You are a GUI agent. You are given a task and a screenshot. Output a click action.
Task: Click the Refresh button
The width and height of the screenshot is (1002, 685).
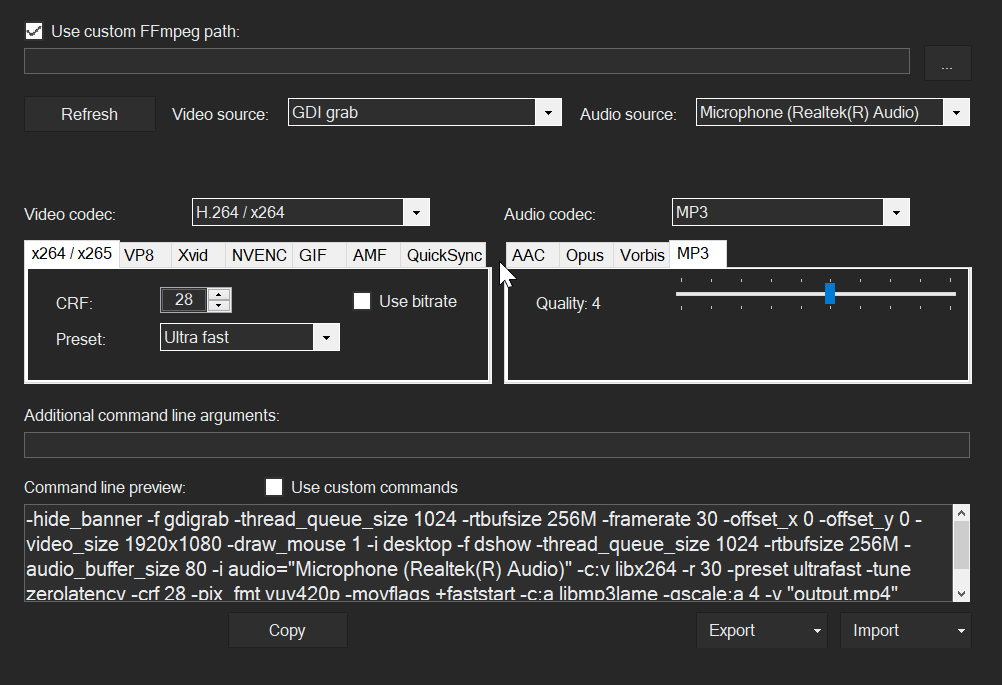(x=89, y=113)
